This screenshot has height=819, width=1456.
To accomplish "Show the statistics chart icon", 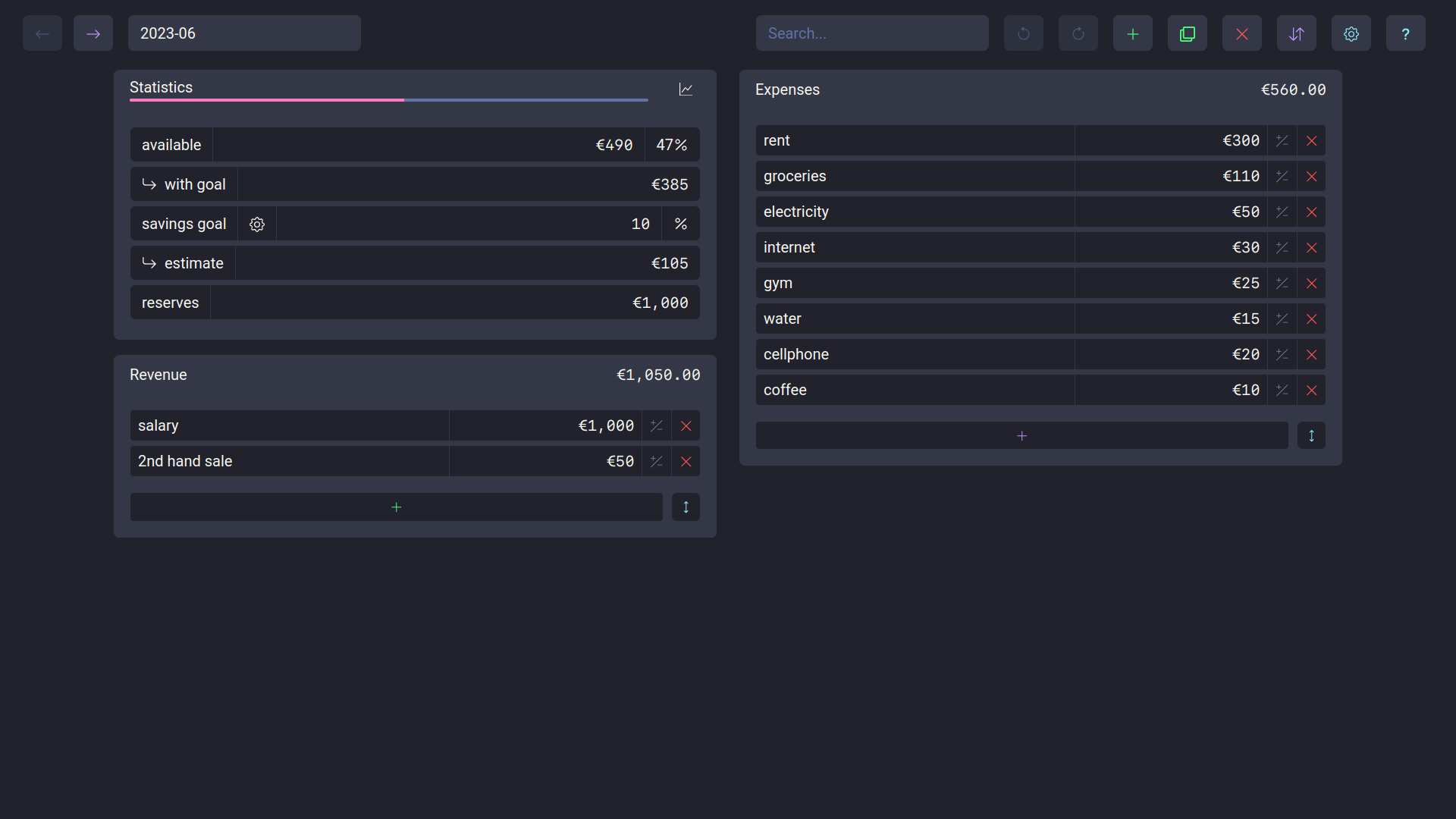I will point(686,89).
